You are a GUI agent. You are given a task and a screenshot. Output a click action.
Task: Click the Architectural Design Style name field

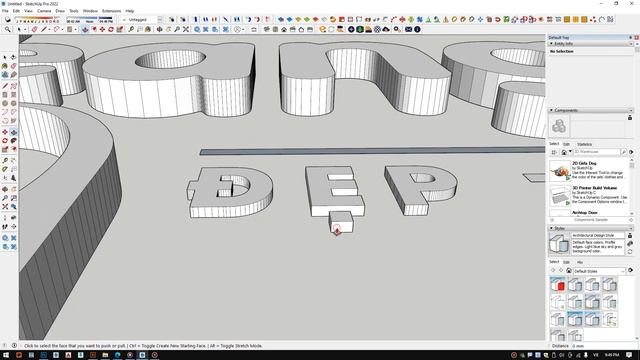click(x=598, y=236)
